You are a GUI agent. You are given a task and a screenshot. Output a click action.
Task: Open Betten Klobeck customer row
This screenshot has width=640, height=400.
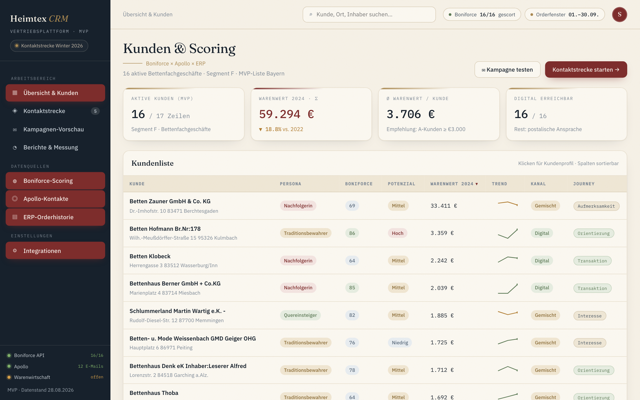pos(375,260)
